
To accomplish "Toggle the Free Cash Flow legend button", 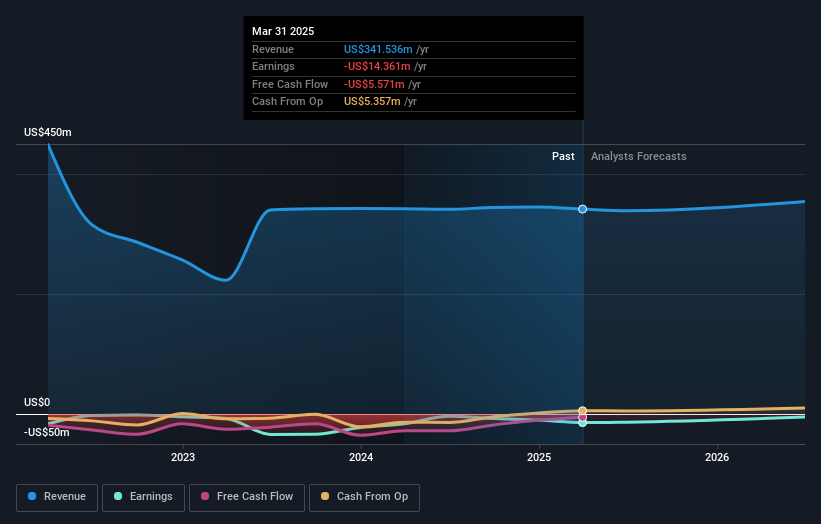I will (247, 497).
